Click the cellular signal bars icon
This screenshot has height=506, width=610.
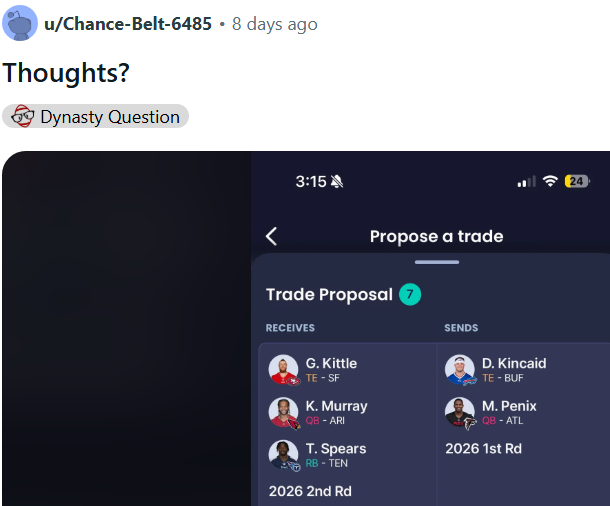tap(527, 182)
